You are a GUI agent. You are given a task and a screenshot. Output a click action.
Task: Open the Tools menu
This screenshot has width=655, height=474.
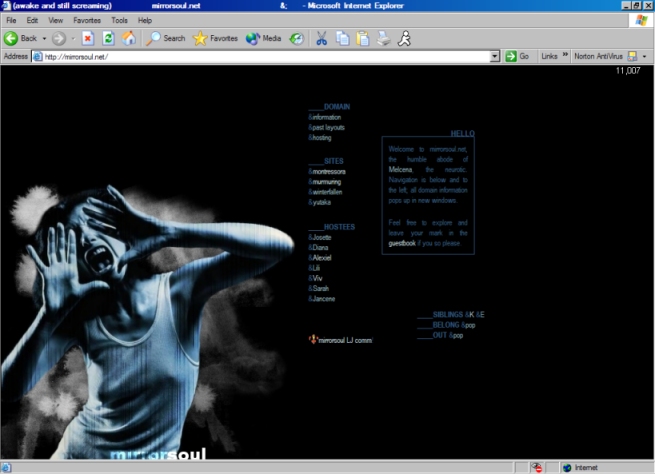(119, 20)
